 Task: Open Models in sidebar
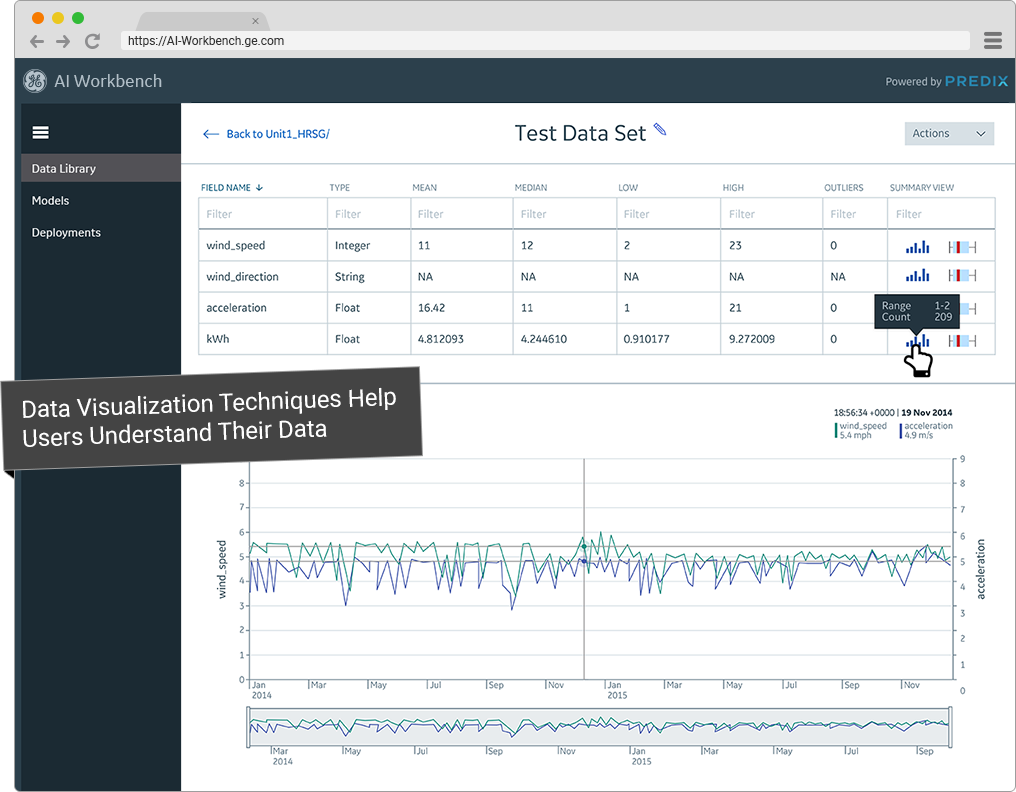tap(51, 200)
